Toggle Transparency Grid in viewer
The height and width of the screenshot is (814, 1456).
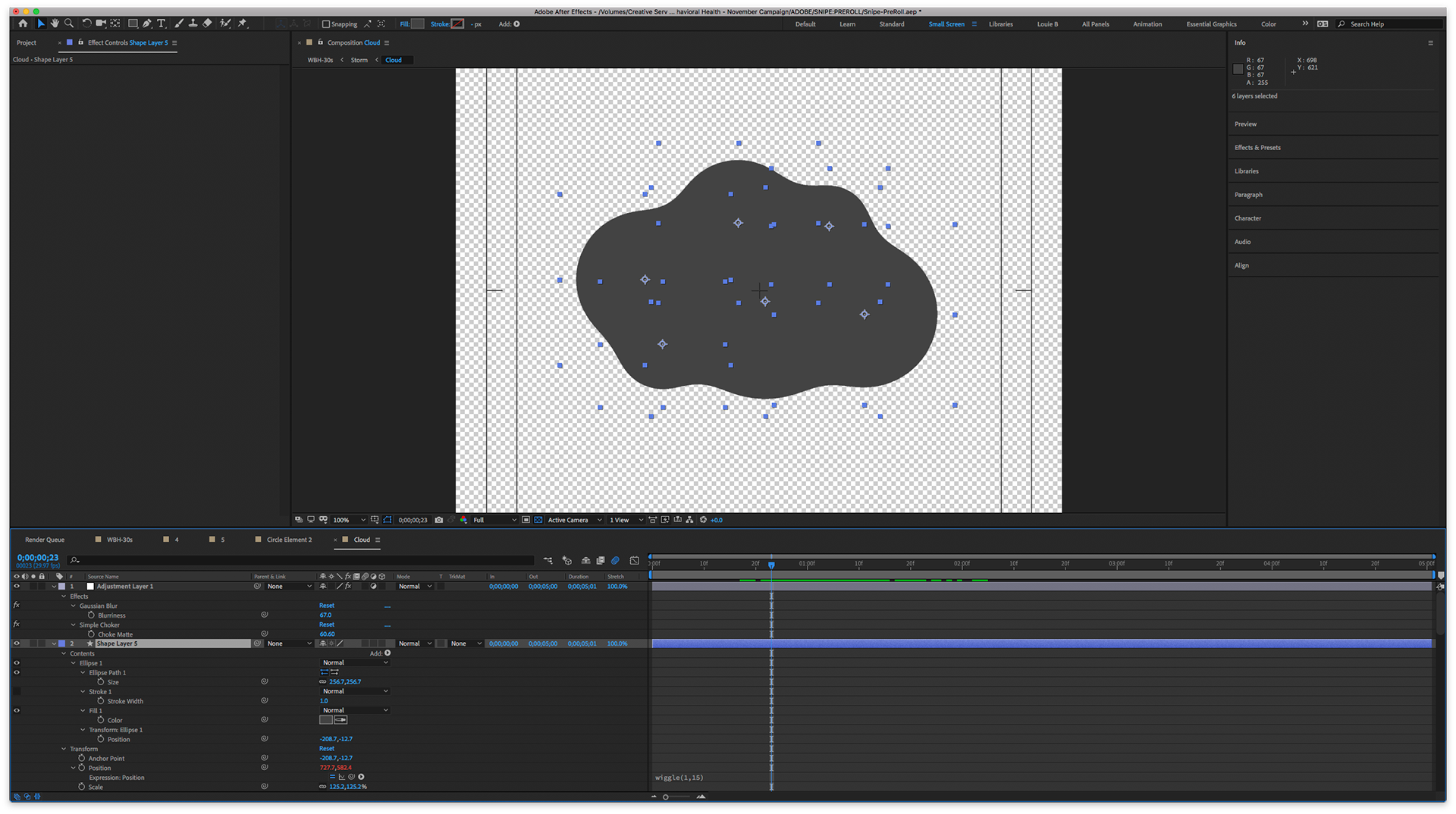pyautogui.click(x=538, y=520)
